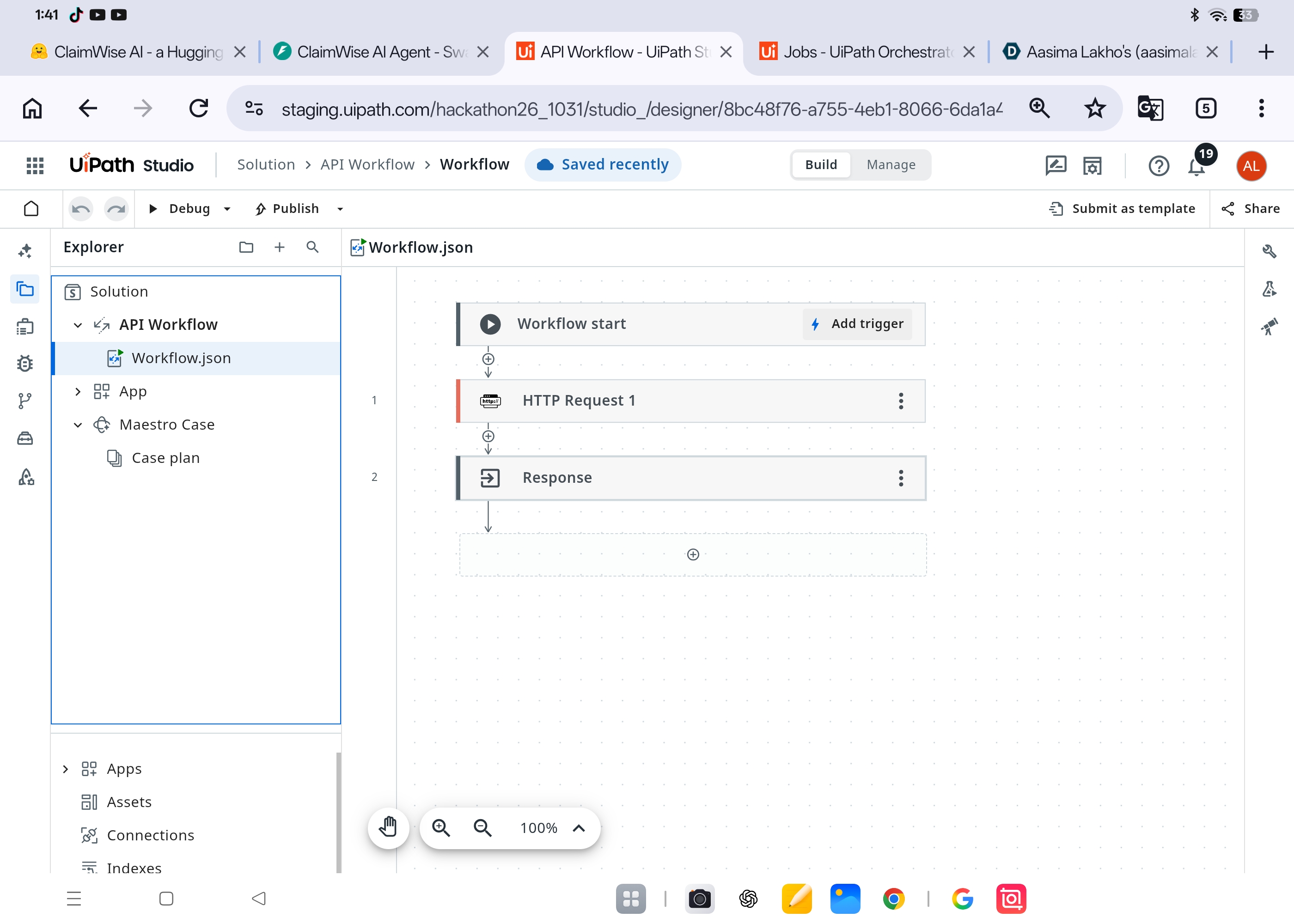
Task: Open notifications bell with 19 badge
Action: [x=1197, y=165]
